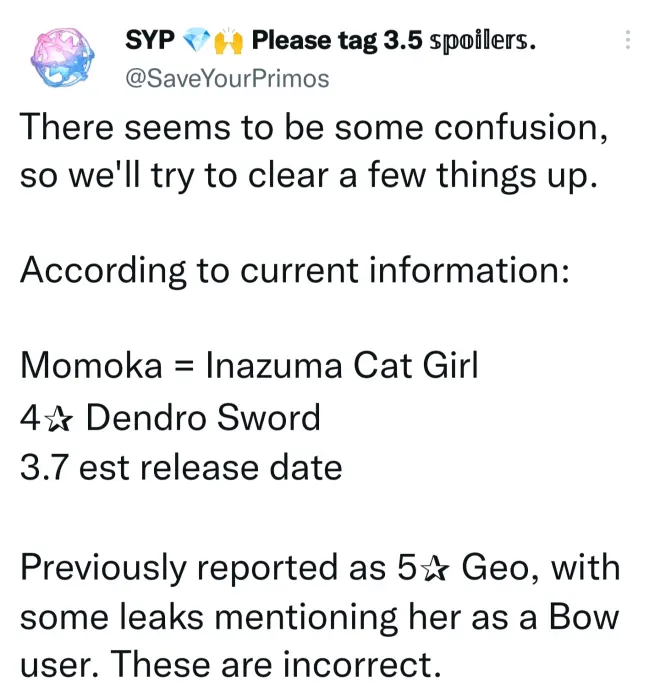Click the 'Previously reported as' text

(203, 569)
